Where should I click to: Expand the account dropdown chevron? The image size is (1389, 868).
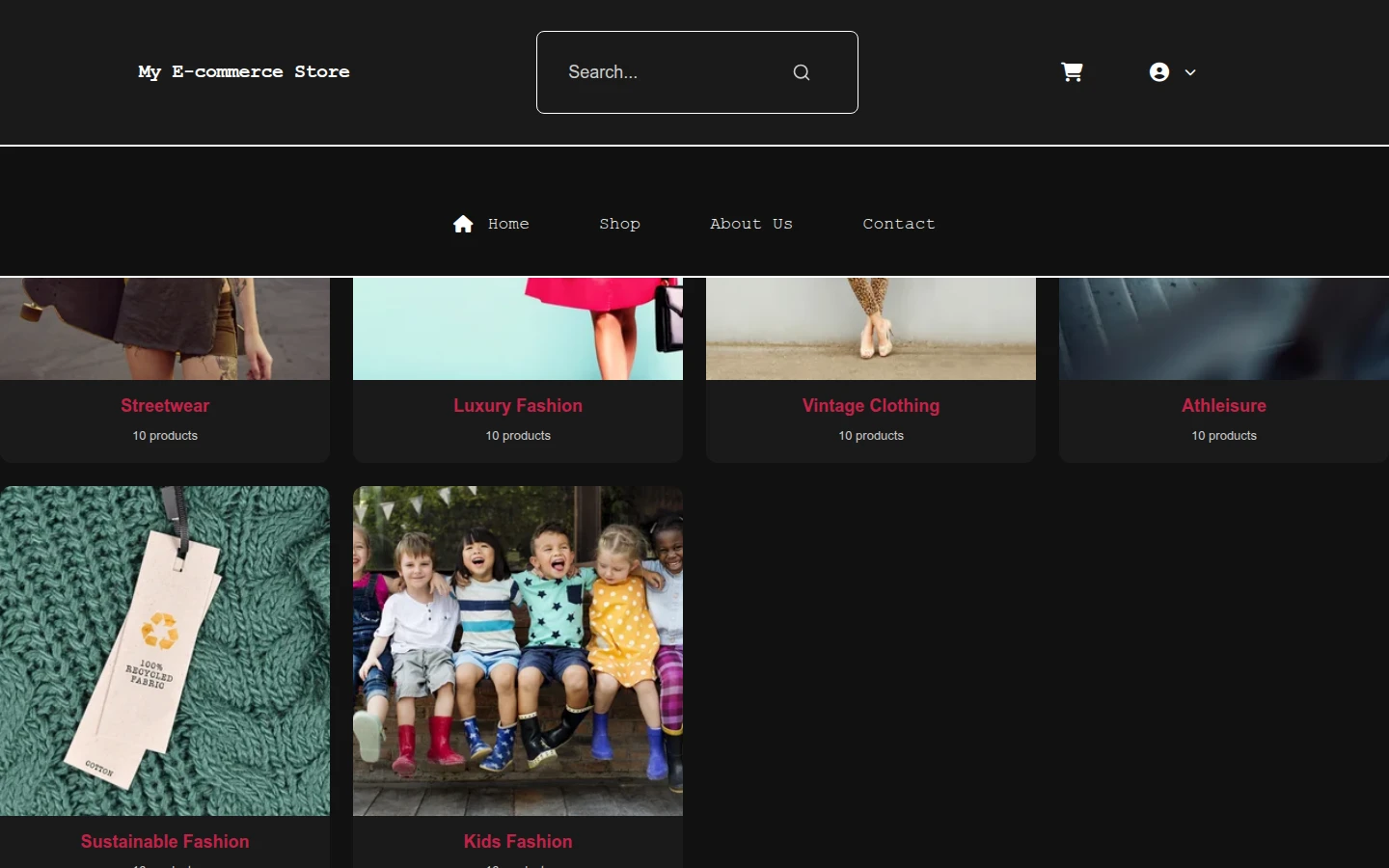(1190, 72)
